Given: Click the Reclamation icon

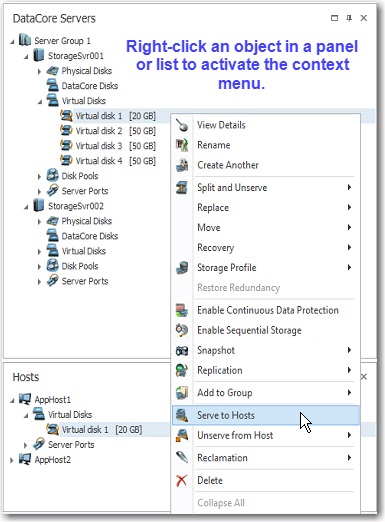Looking at the screenshot, I should click(182, 457).
